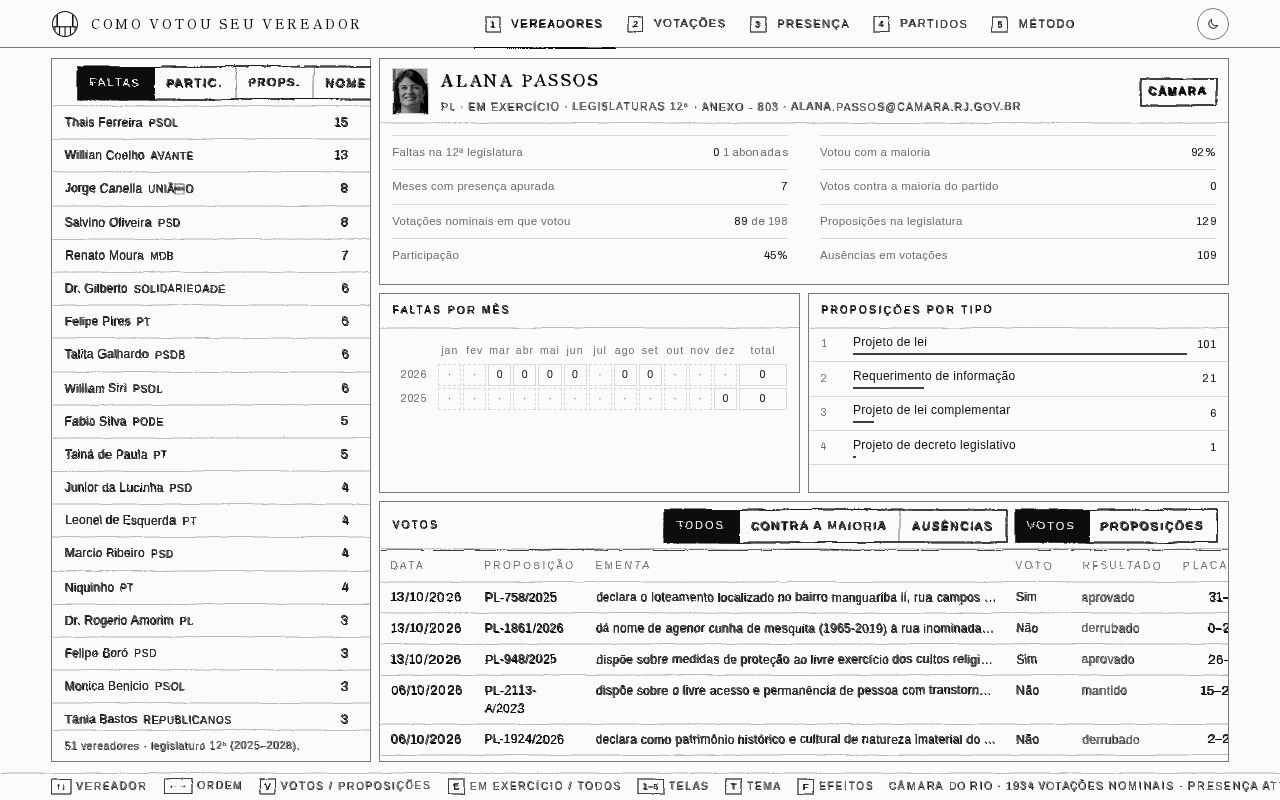Viewport: 1280px width, 800px height.
Task: Click the site logo beside Como Votou Seu Vereador
Action: [65, 24]
